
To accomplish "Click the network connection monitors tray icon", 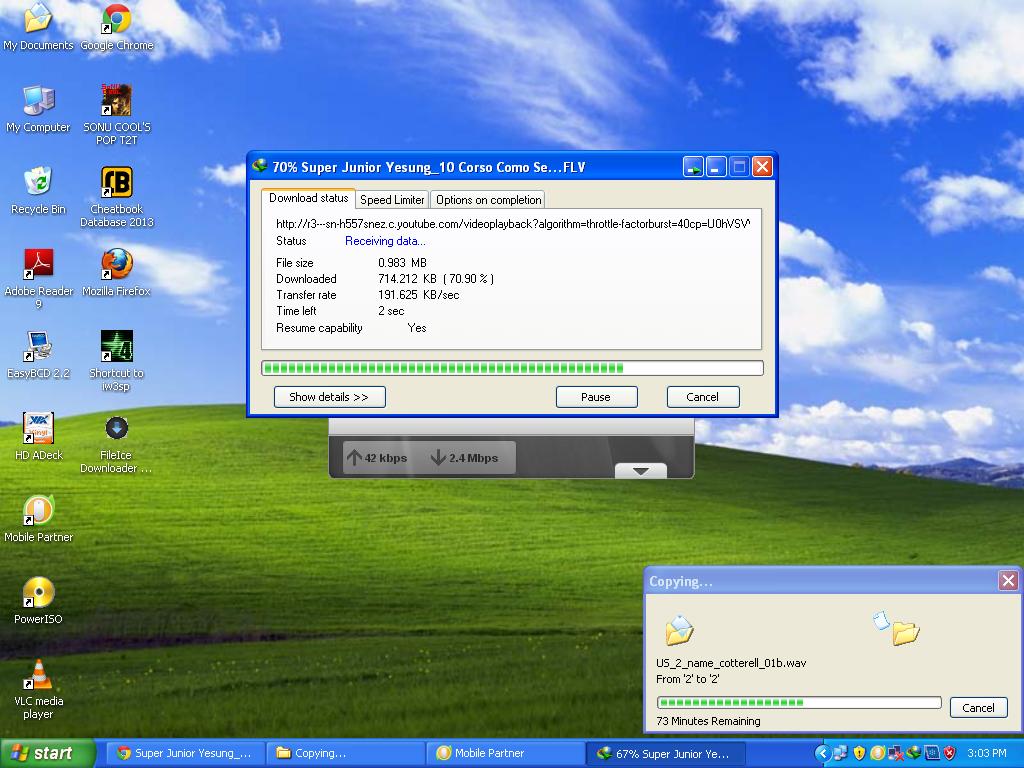I will (x=840, y=753).
